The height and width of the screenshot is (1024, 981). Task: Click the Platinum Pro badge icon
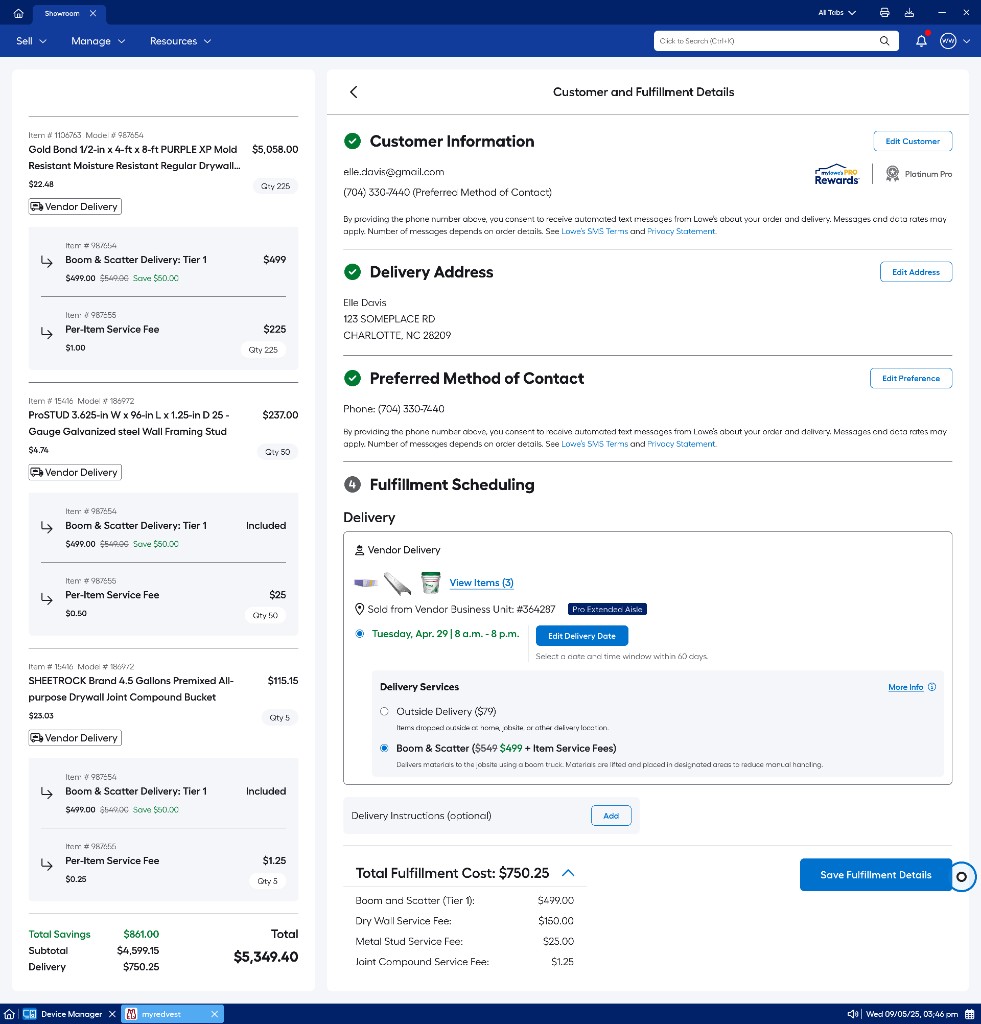pos(892,174)
